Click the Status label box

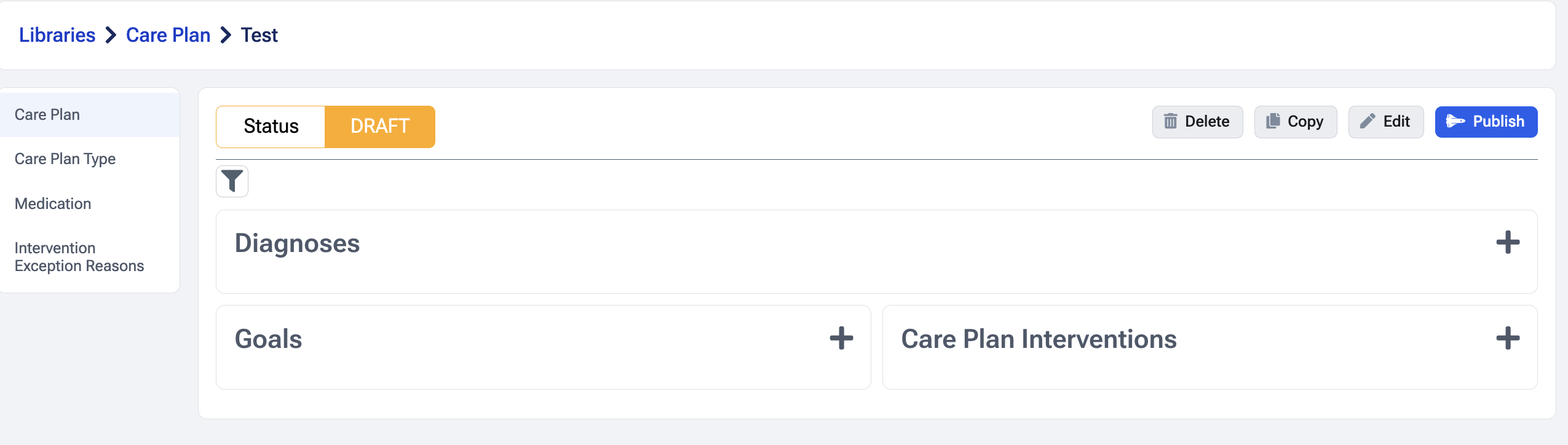point(271,127)
